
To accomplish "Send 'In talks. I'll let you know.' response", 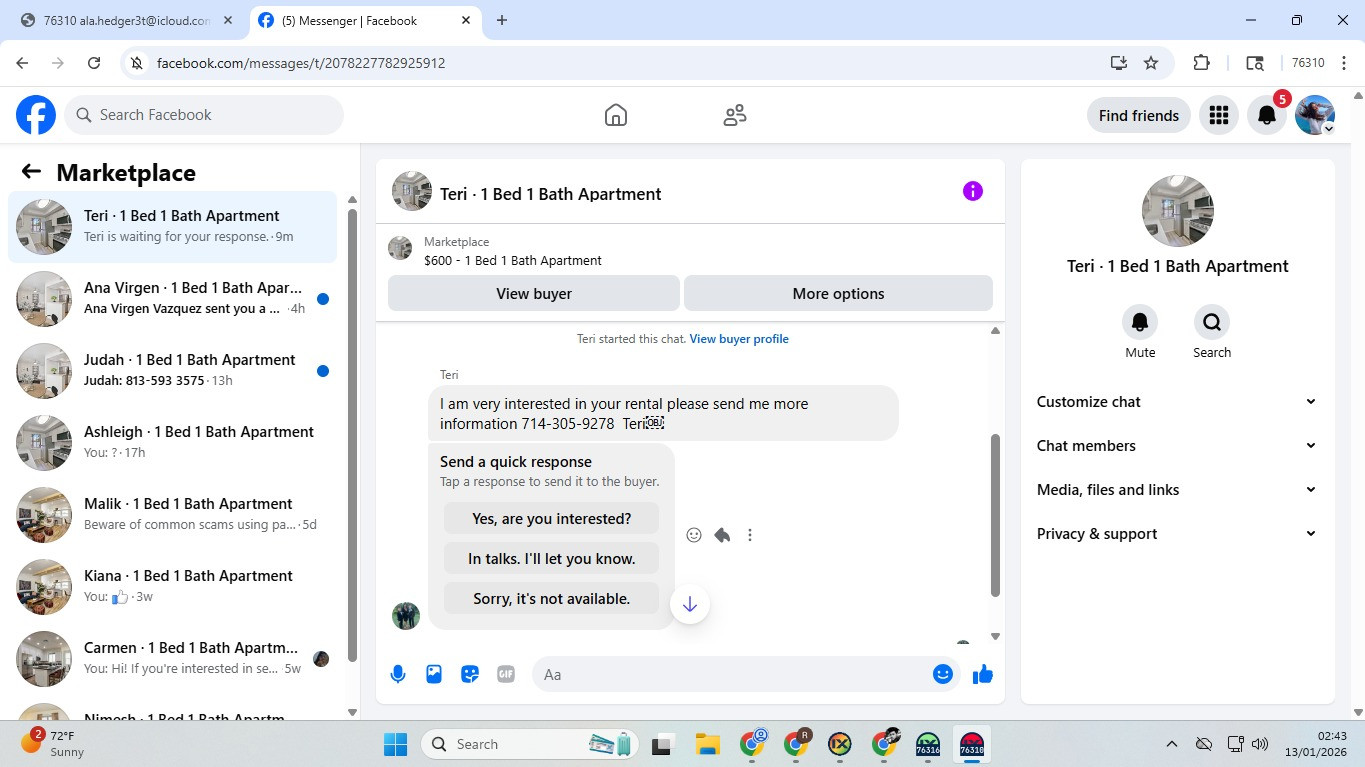I will click(x=552, y=559).
